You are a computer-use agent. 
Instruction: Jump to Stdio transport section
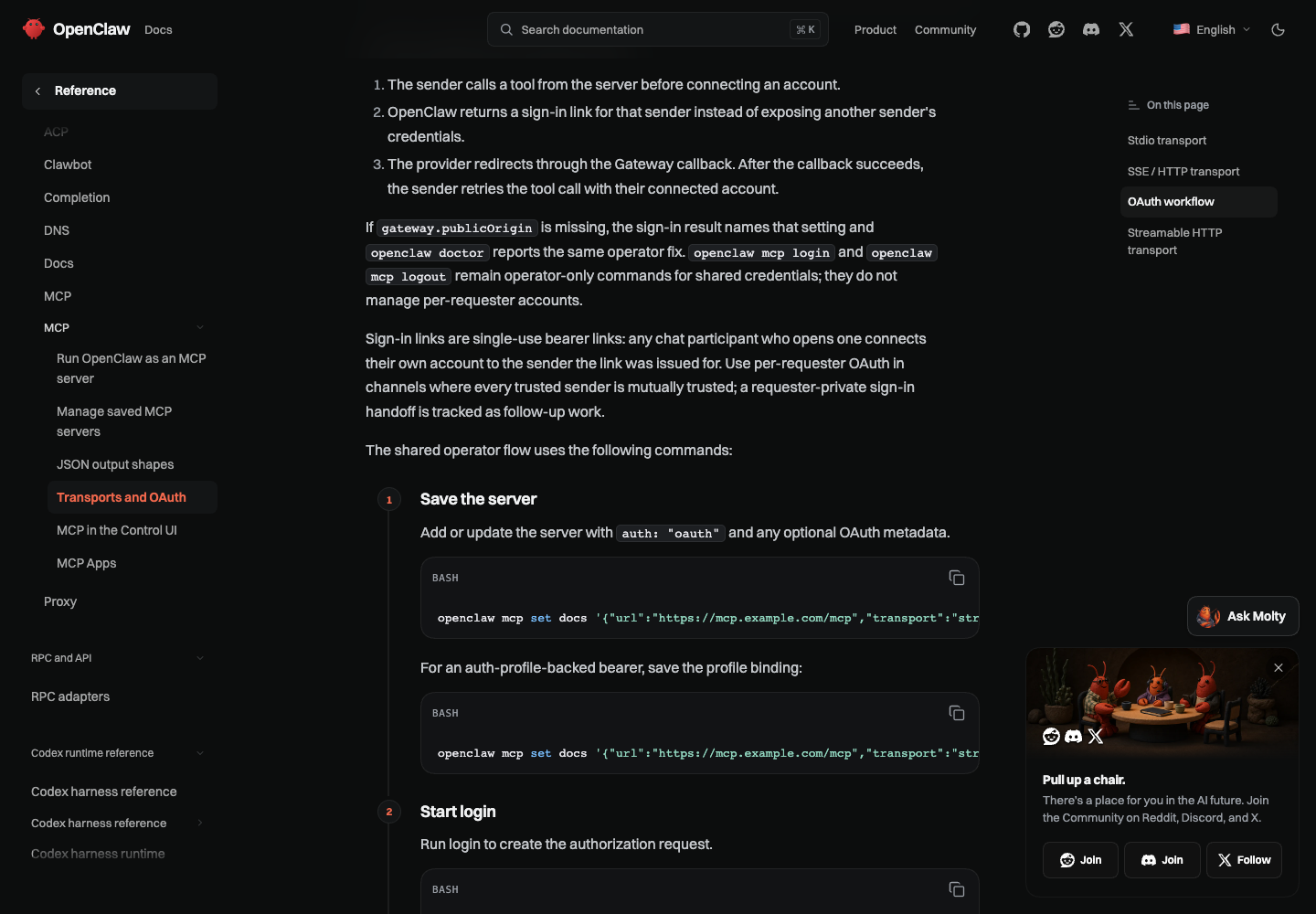tap(1166, 140)
